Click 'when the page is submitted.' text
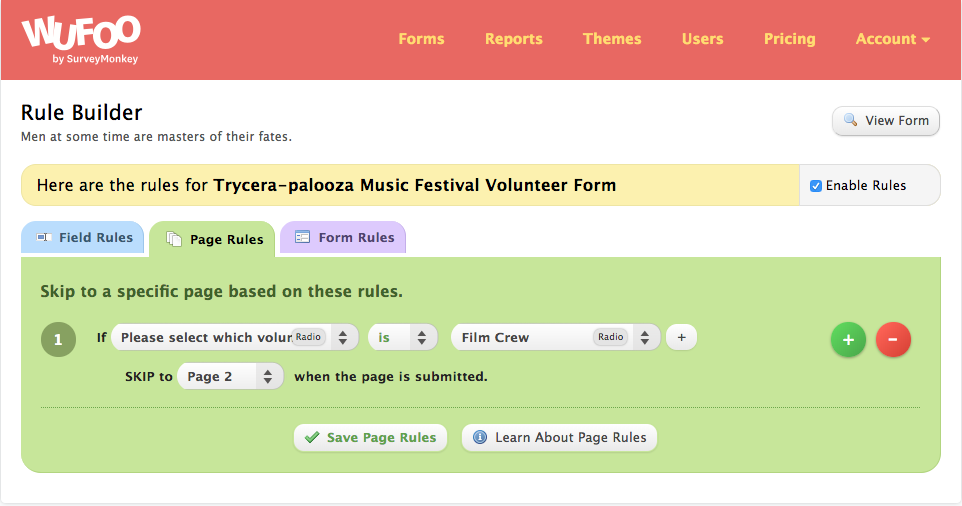Viewport: 962px width, 506px height. (x=391, y=377)
